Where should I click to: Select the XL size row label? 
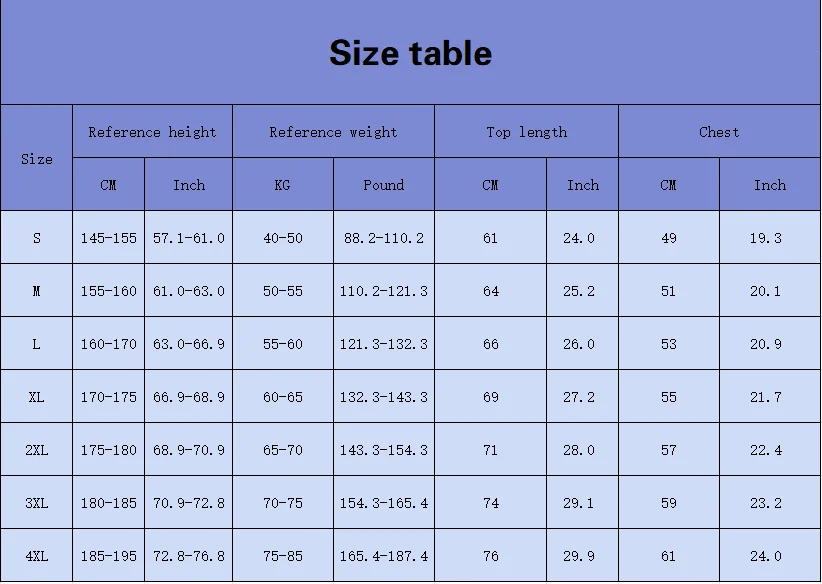click(37, 397)
